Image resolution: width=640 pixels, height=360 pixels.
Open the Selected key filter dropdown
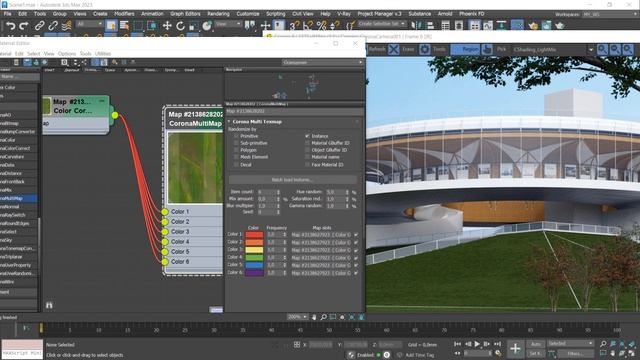coord(570,344)
